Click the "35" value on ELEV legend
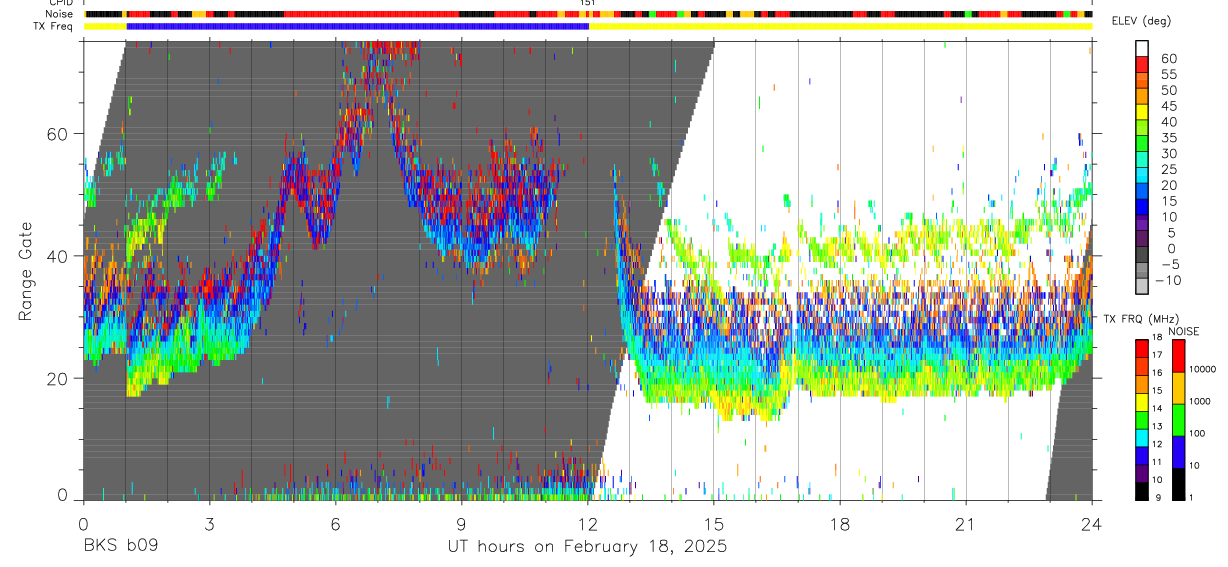 (x=1168, y=138)
